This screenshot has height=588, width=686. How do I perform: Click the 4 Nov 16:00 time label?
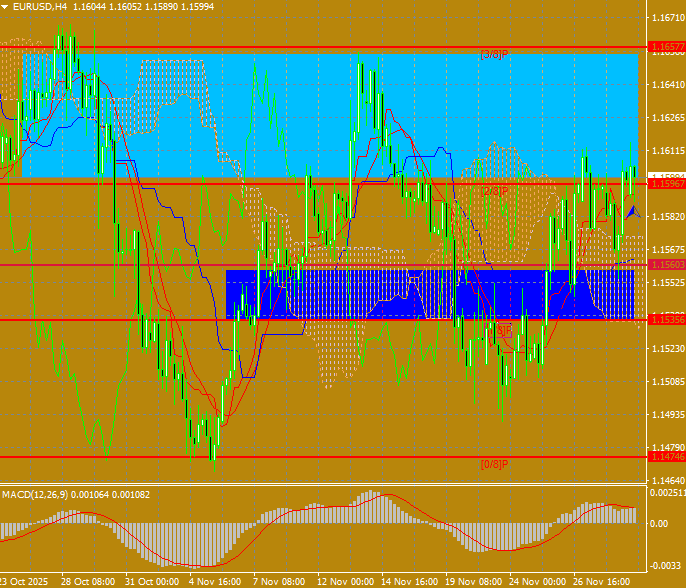click(215, 582)
